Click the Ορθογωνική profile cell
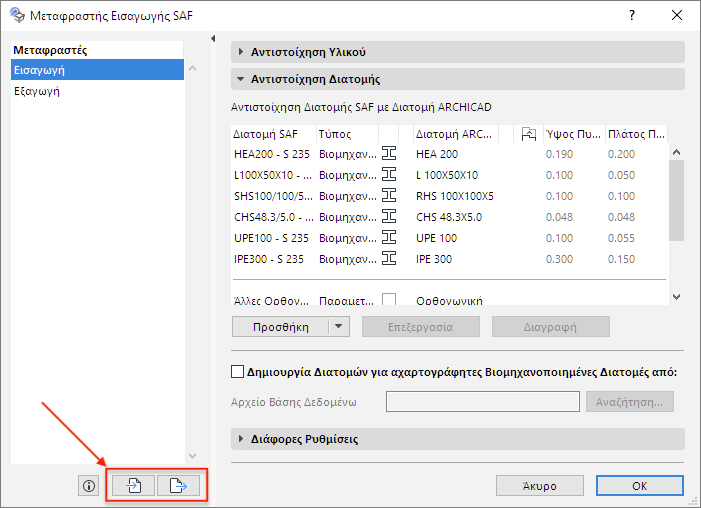The width and height of the screenshot is (701, 508). pyautogui.click(x=449, y=301)
